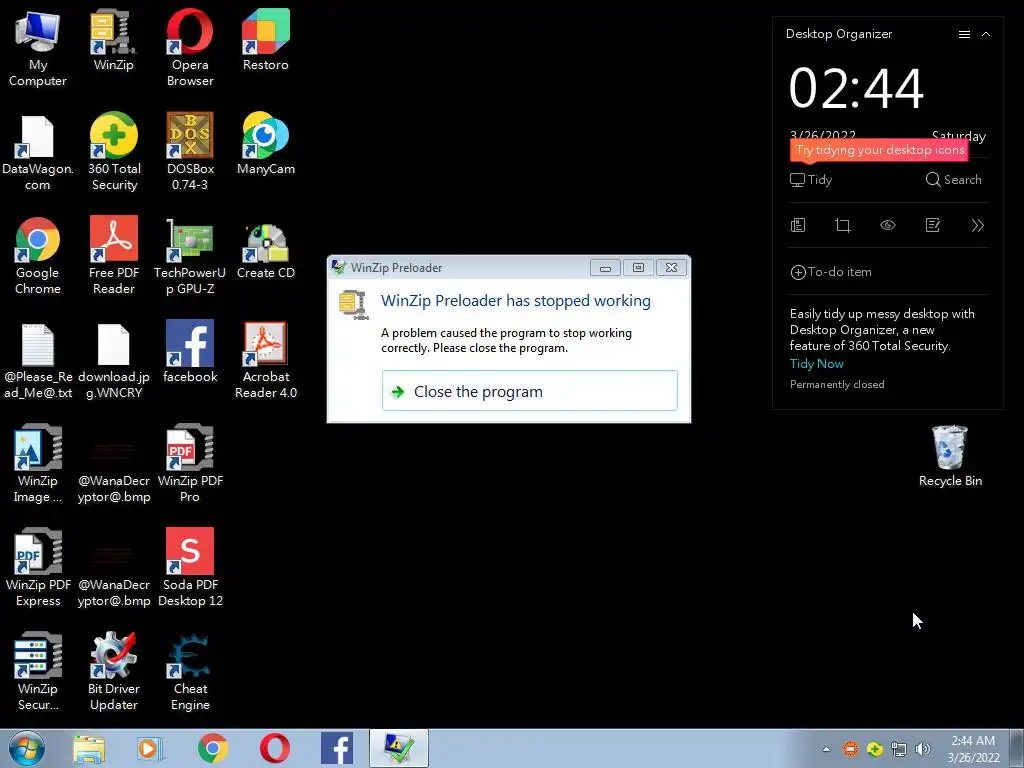Open the Restoro desktop shortcut

(266, 39)
